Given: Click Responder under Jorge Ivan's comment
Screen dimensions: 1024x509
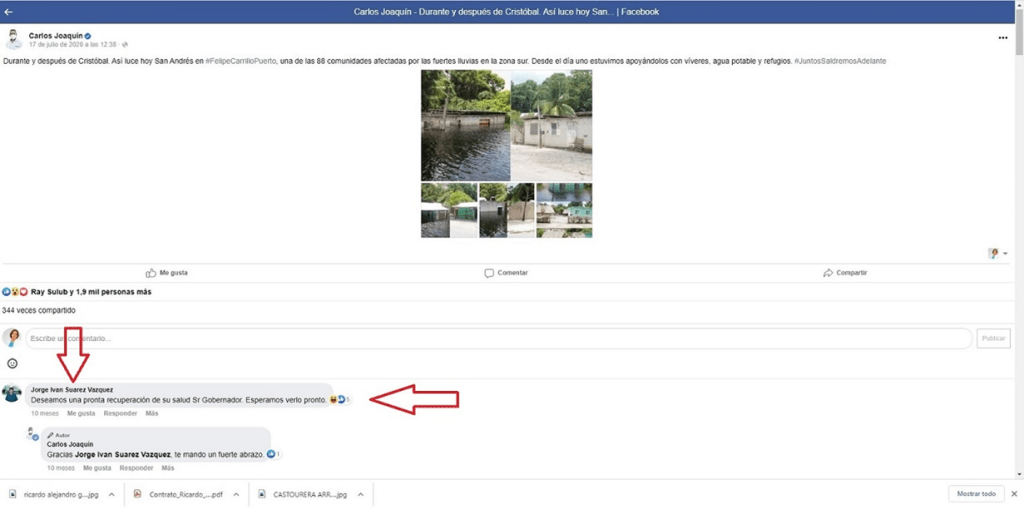Looking at the screenshot, I should tap(120, 413).
